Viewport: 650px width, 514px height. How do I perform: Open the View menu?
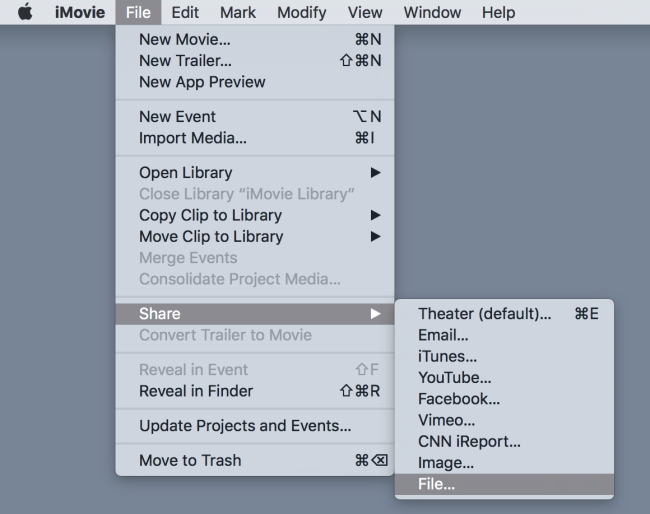tap(365, 12)
